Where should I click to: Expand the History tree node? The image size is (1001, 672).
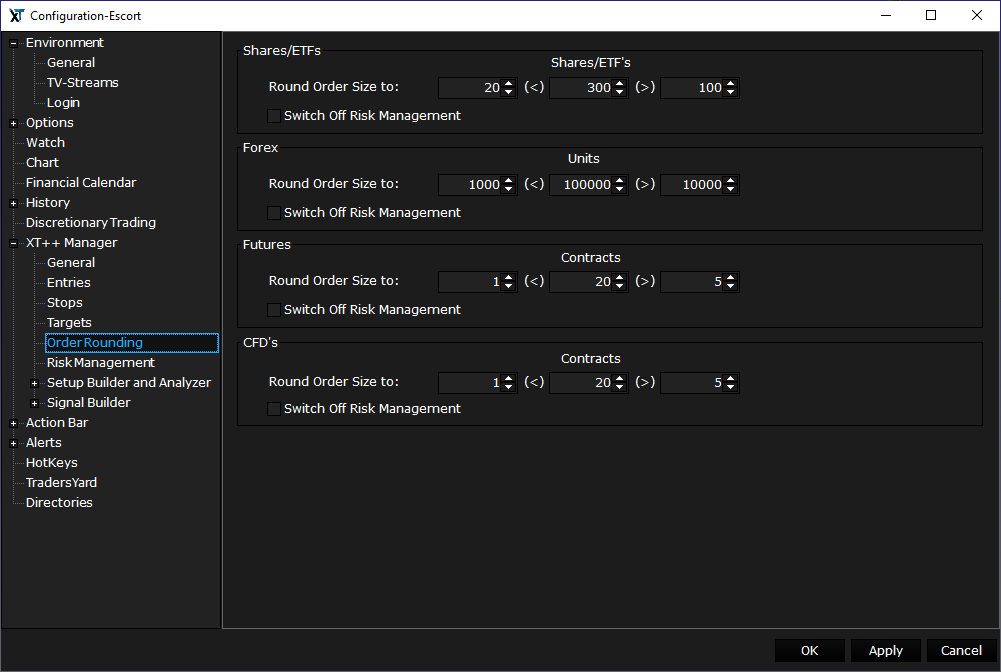13,204
